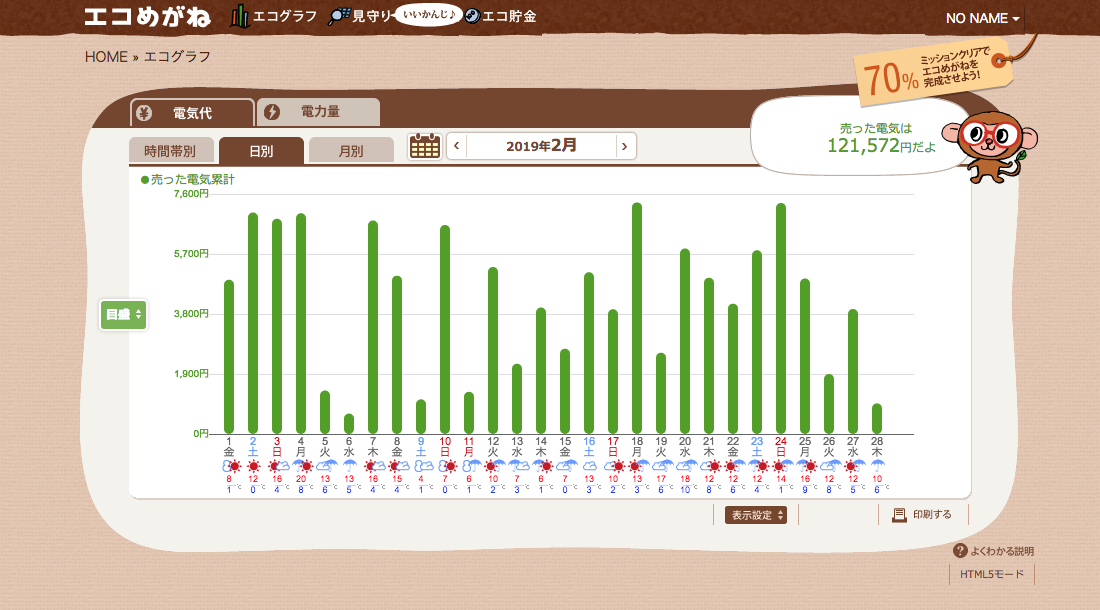Screen dimensions: 1100x610
Task: Click the bar for day 1
Action: [229, 357]
